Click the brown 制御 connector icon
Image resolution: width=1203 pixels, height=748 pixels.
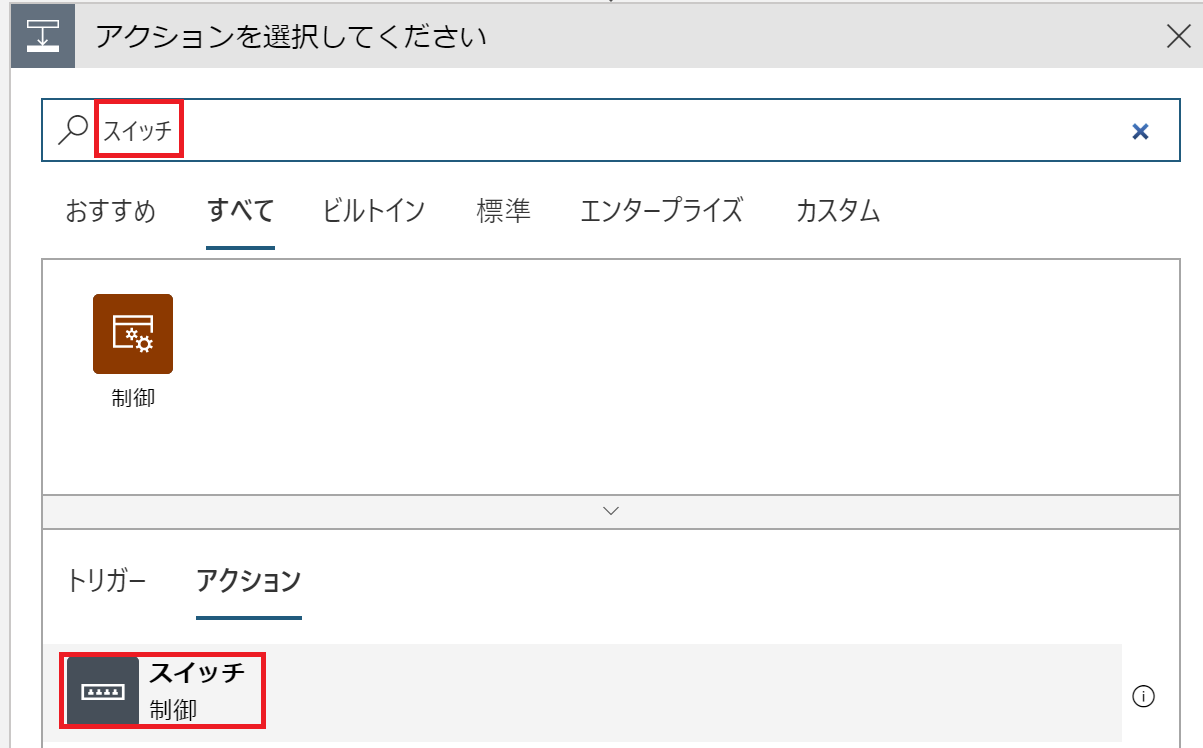(x=133, y=334)
